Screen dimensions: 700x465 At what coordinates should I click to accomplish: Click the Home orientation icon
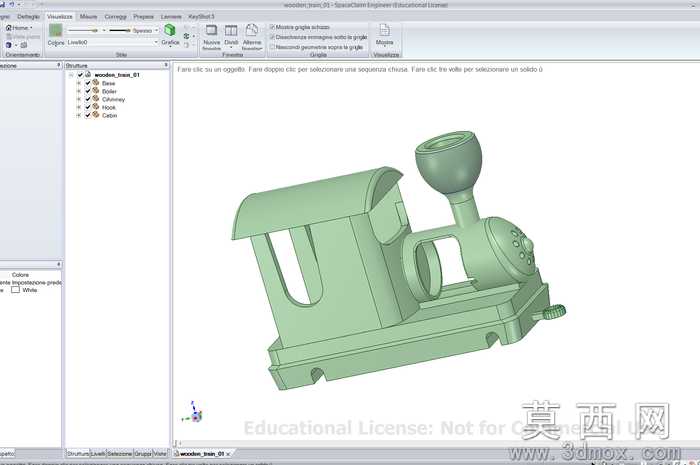pos(8,28)
